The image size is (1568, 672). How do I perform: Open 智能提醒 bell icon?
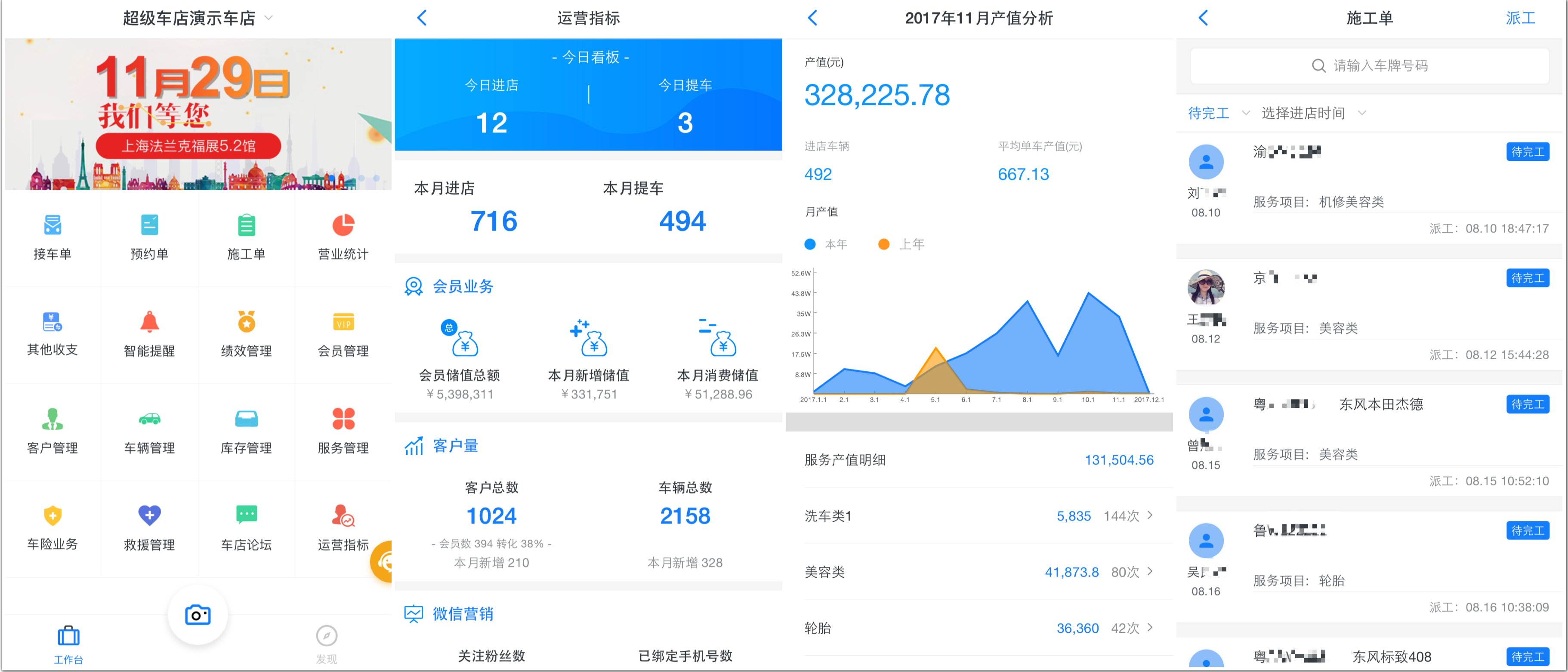point(149,322)
